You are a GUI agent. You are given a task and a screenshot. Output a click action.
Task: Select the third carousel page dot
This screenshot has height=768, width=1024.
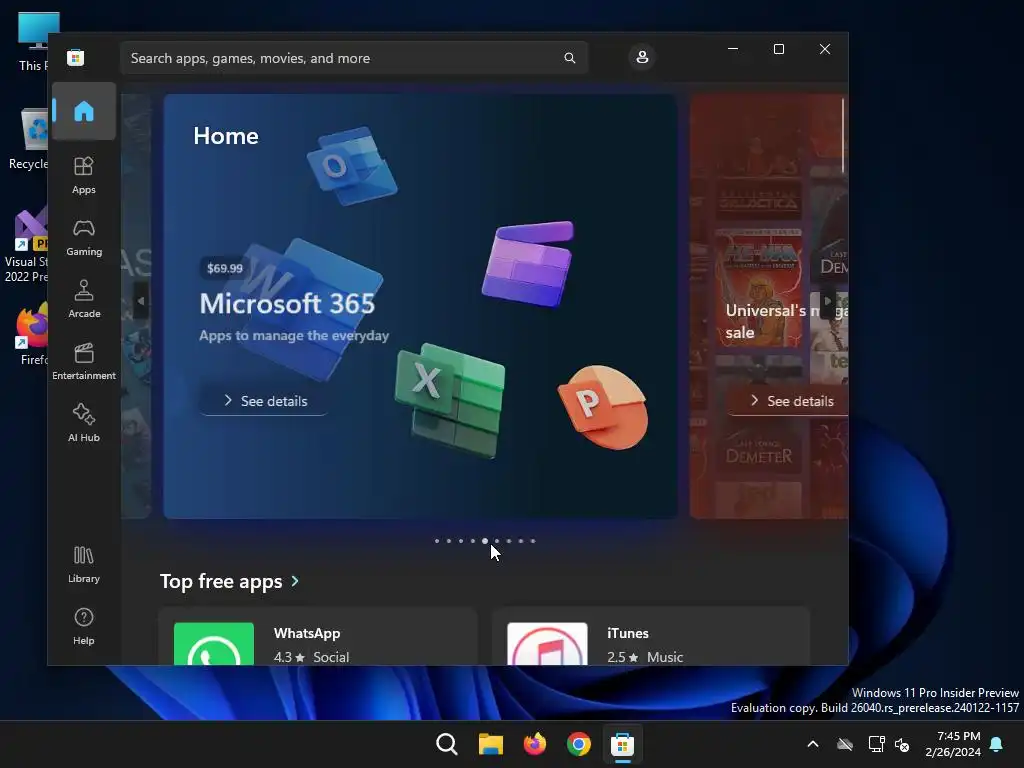coord(461,541)
